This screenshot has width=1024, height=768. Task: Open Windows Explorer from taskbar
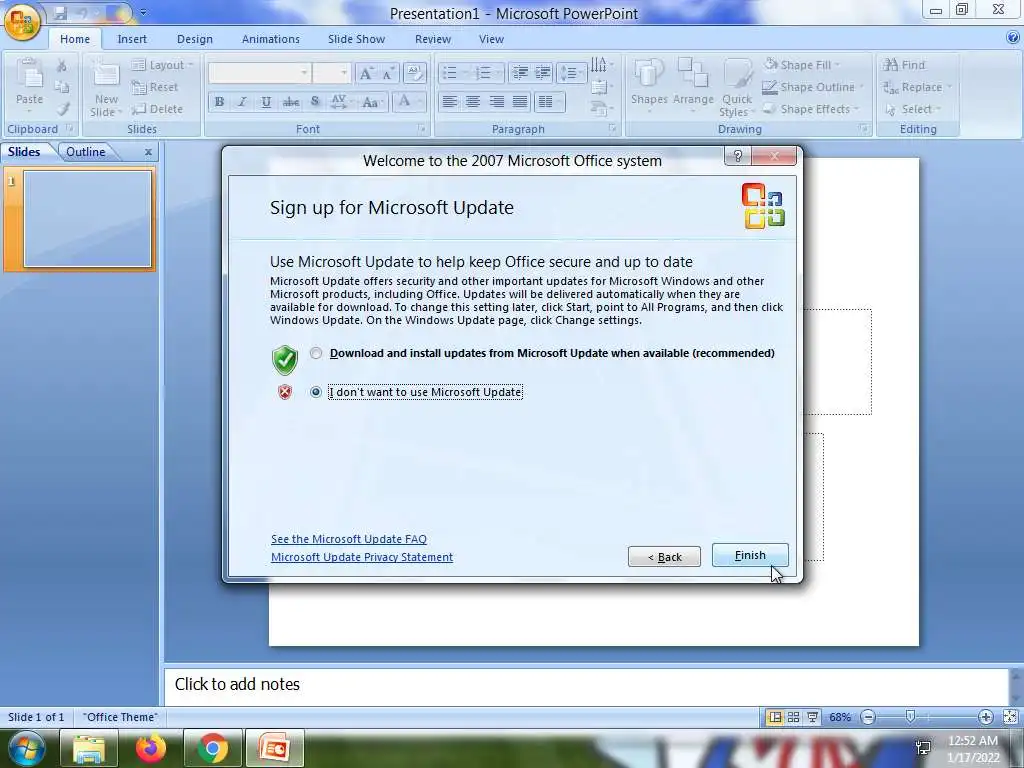pos(89,748)
